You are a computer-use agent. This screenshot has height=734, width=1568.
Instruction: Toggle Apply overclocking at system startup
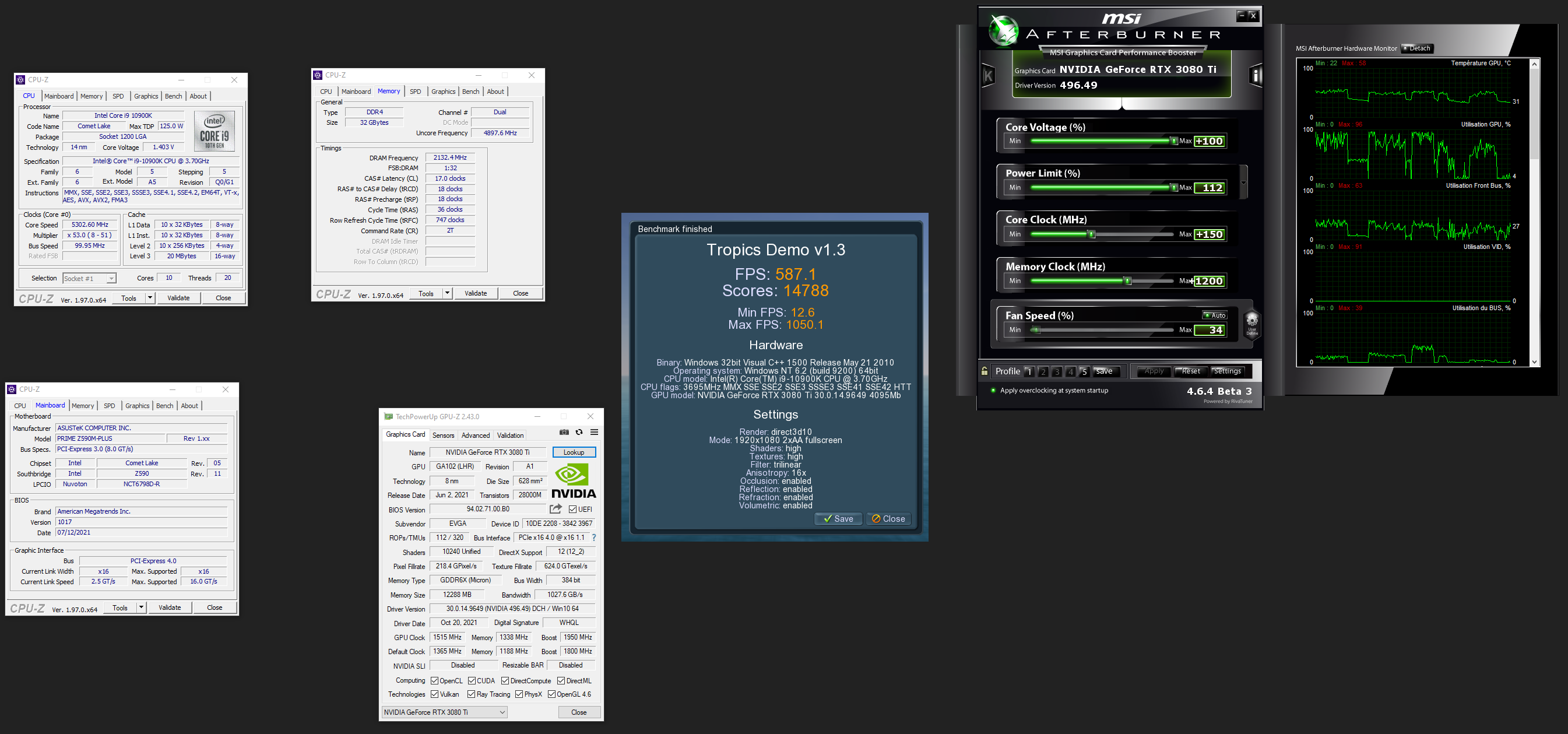[x=993, y=391]
